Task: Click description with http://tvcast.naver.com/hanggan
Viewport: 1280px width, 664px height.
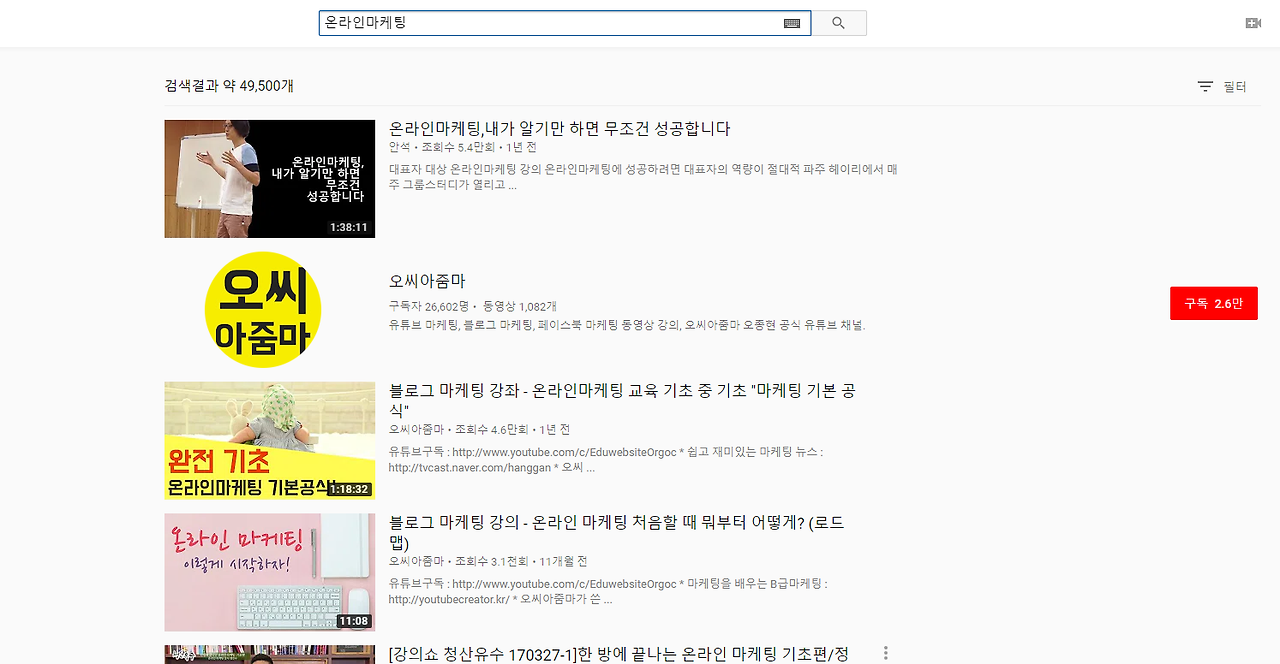Action: [606, 459]
